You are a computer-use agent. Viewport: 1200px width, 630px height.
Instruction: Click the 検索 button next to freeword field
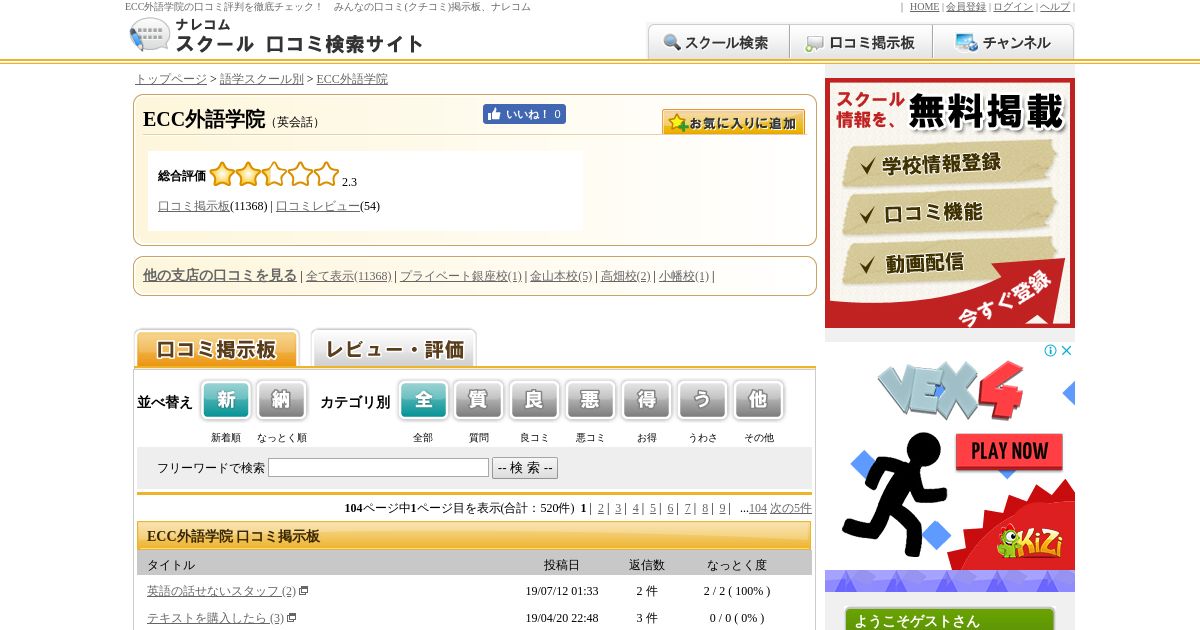coord(525,468)
